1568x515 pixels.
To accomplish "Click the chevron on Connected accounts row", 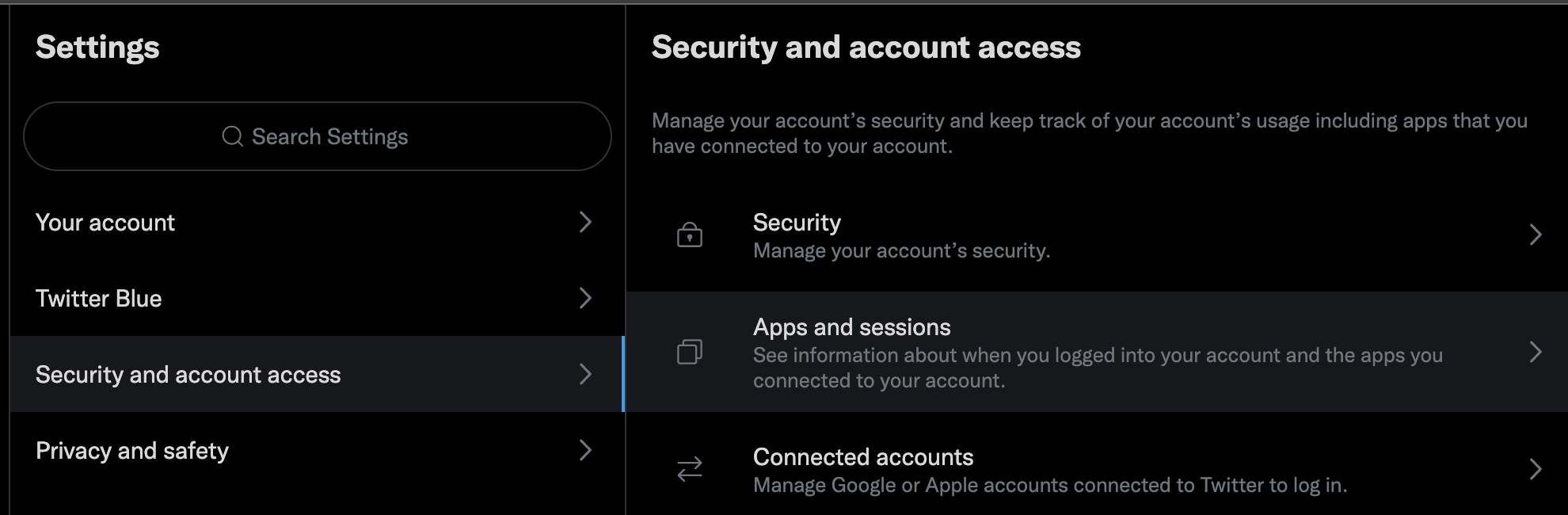I will tap(1536, 469).
